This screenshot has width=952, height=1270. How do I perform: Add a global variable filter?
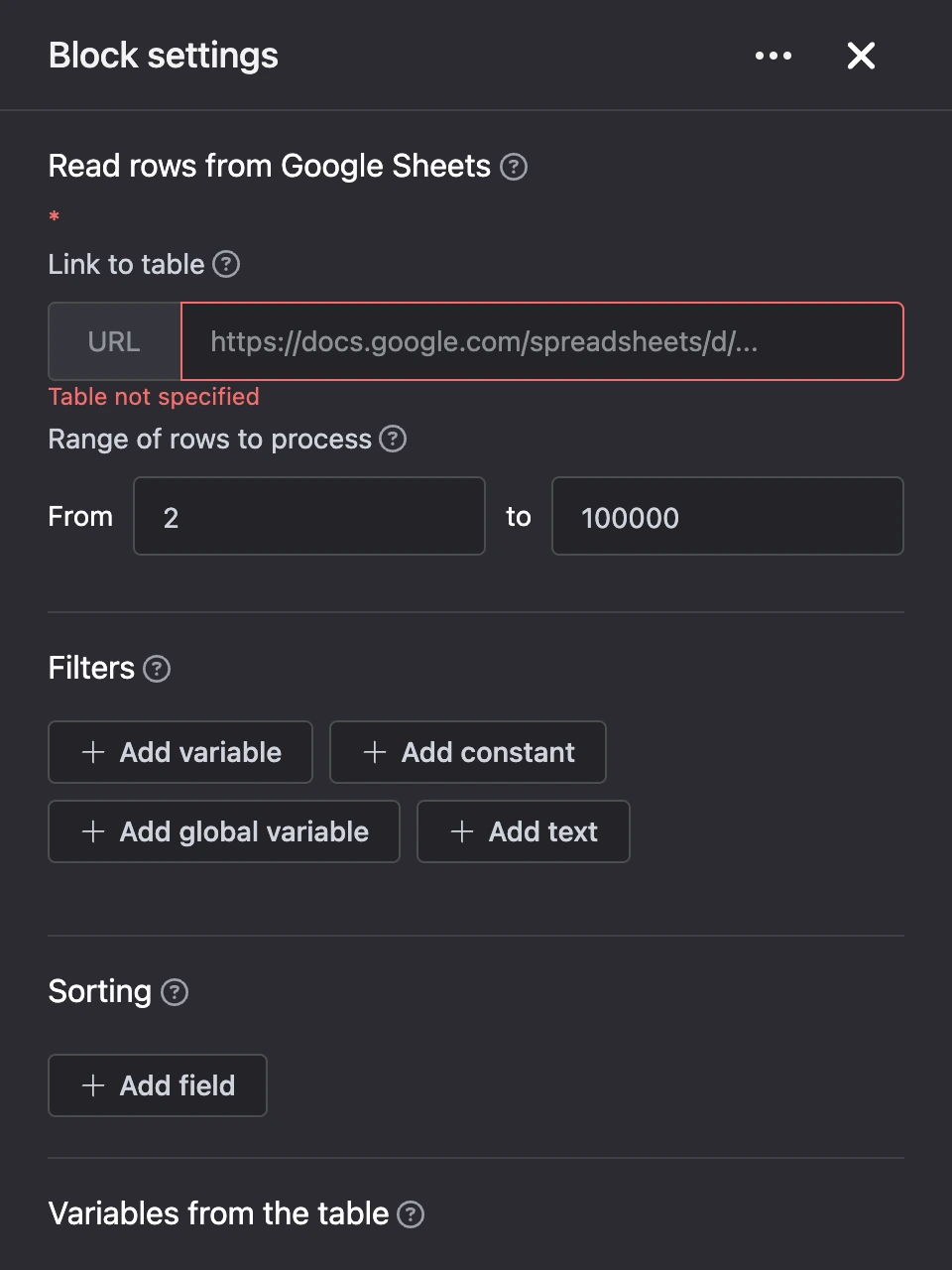[224, 831]
